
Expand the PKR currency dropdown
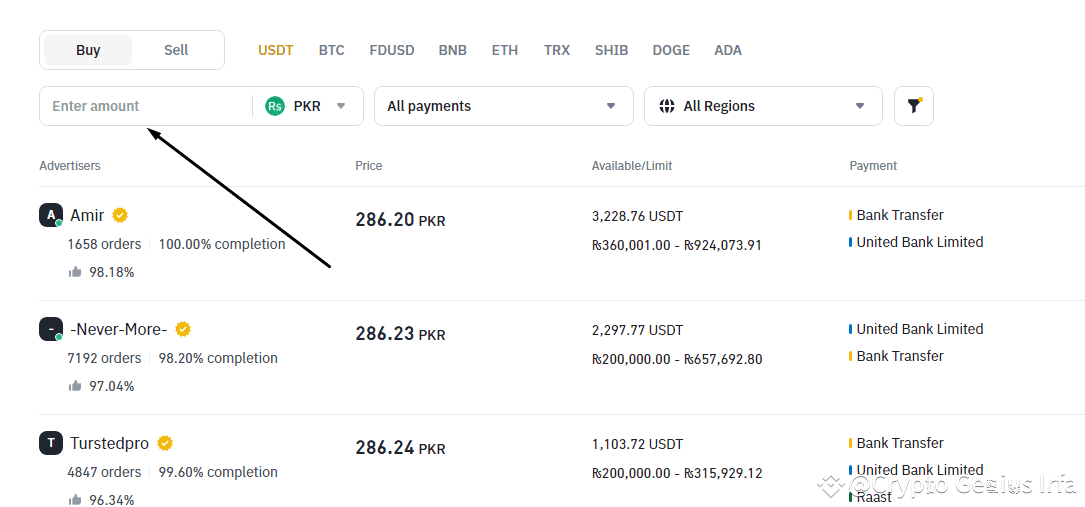(x=341, y=106)
